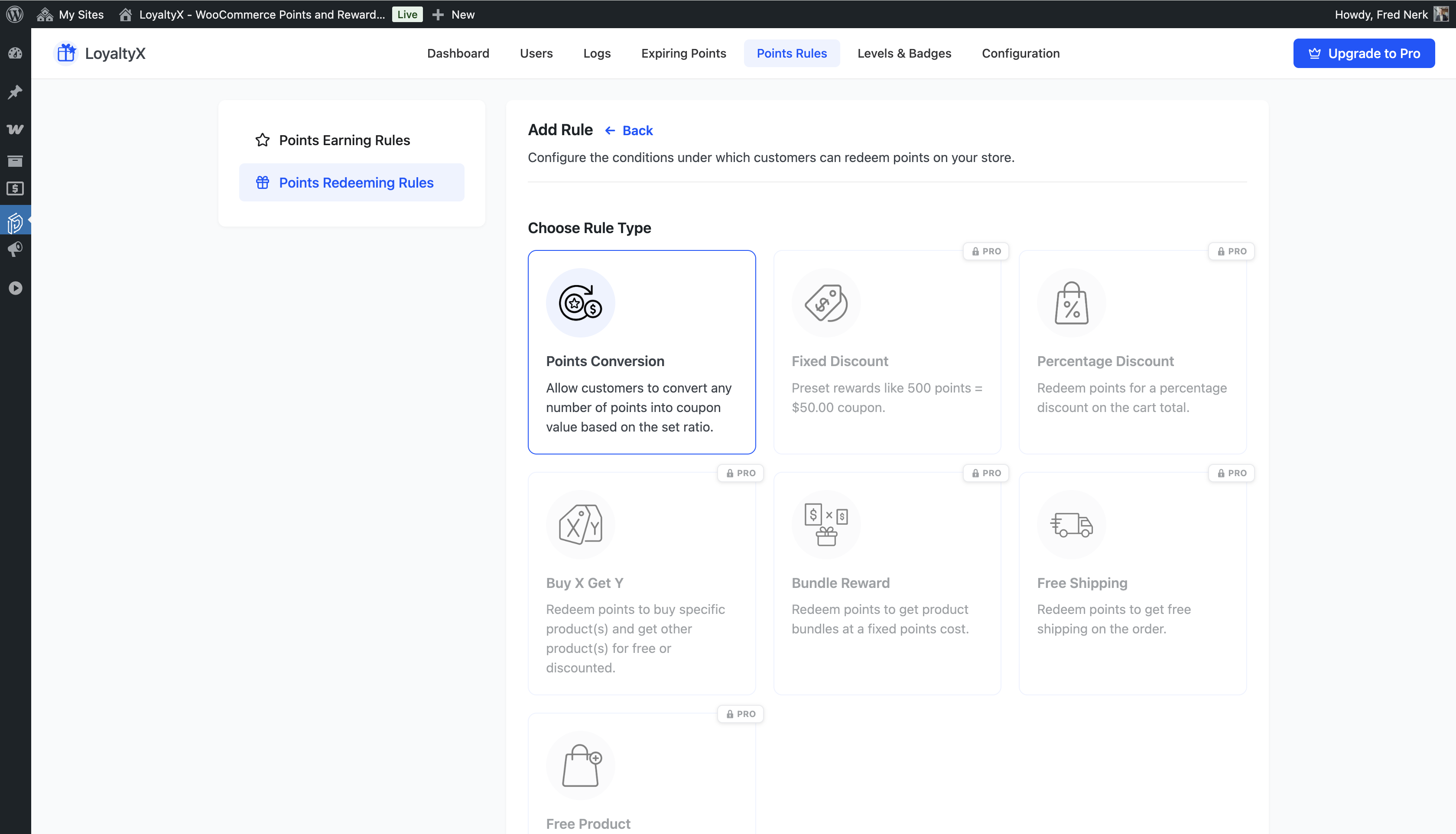The image size is (1456, 834).
Task: Open the My Sites admin menu
Action: point(71,14)
